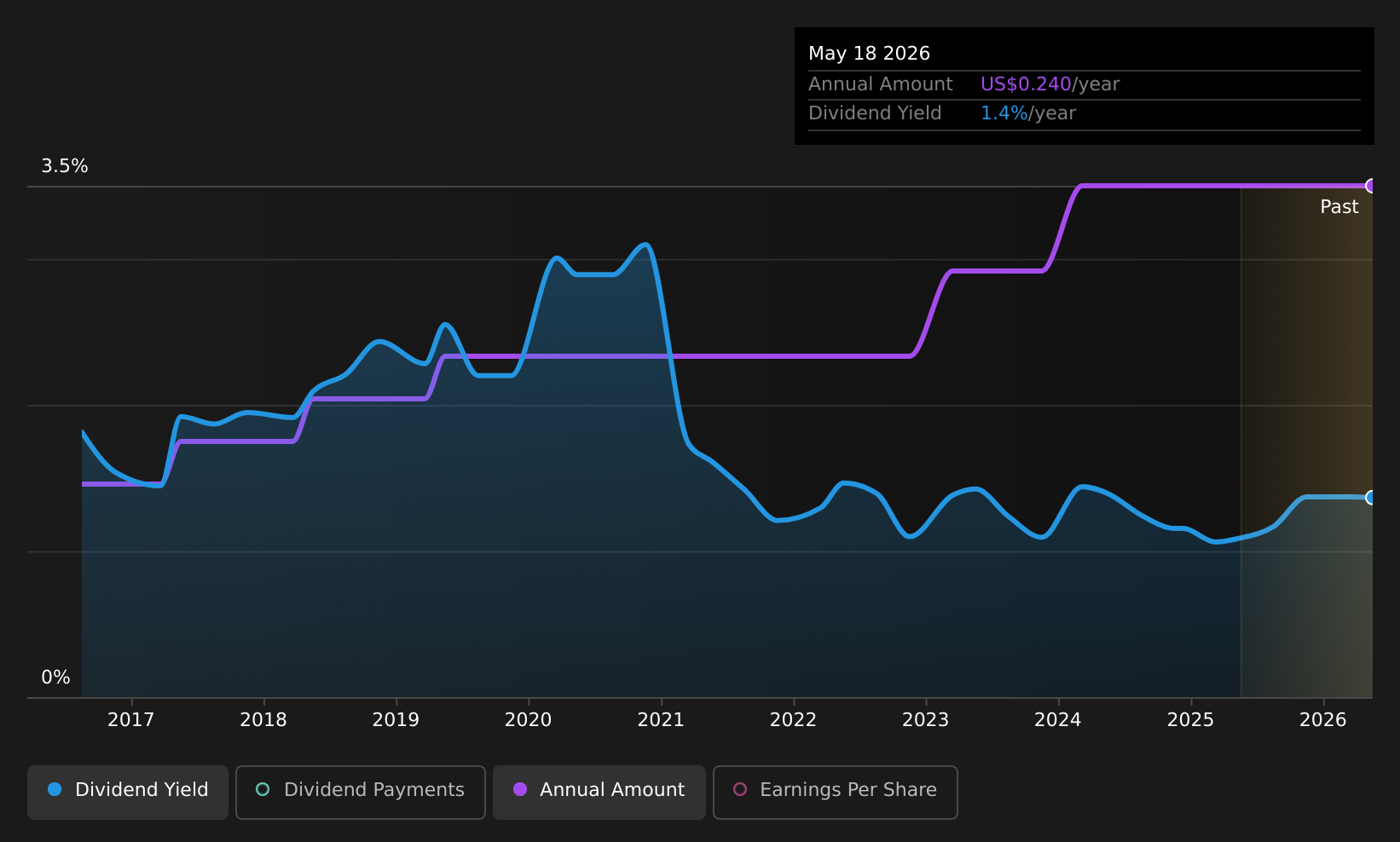Click the Dividend Yield tooltip label
This screenshot has width=1400, height=842.
click(875, 113)
